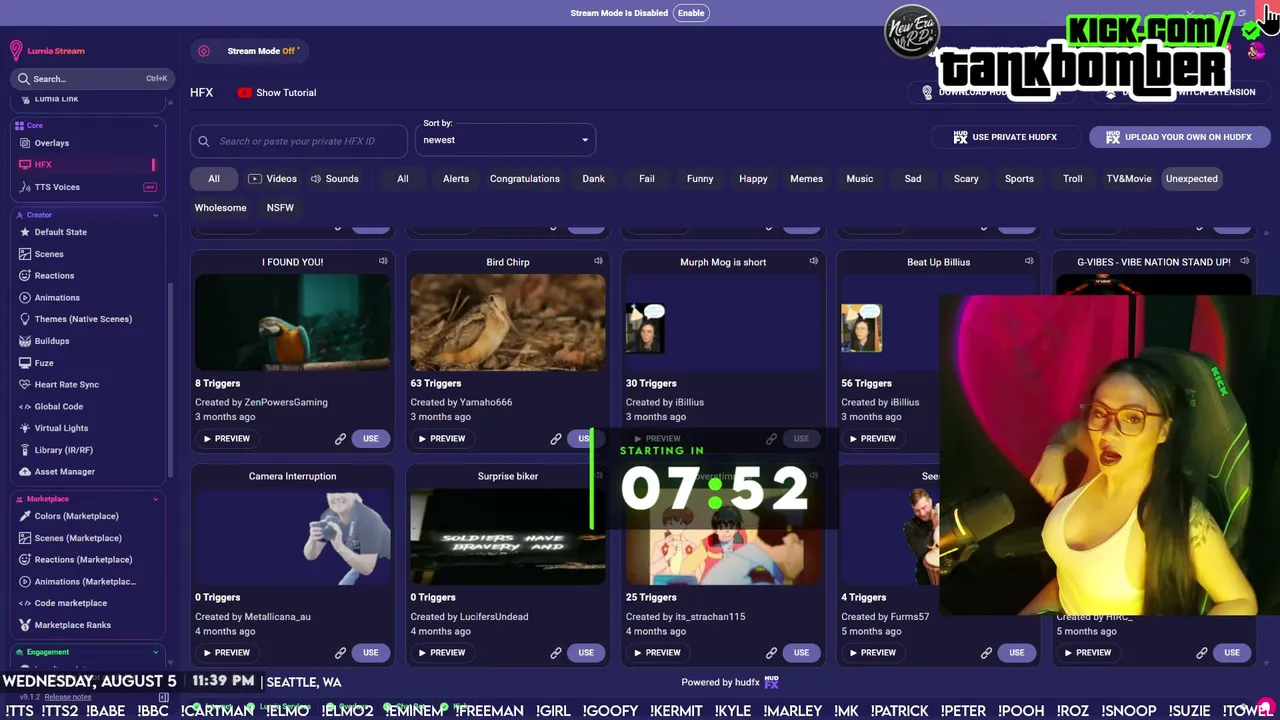The height and width of the screenshot is (720, 1280).
Task: Collapse the Core sidebar section
Action: pyautogui.click(x=156, y=126)
